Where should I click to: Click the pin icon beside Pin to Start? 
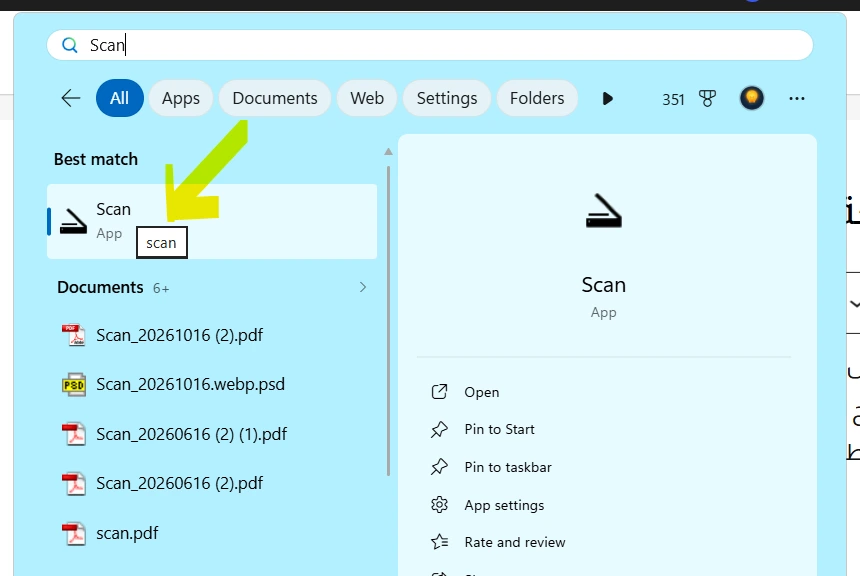click(x=439, y=430)
